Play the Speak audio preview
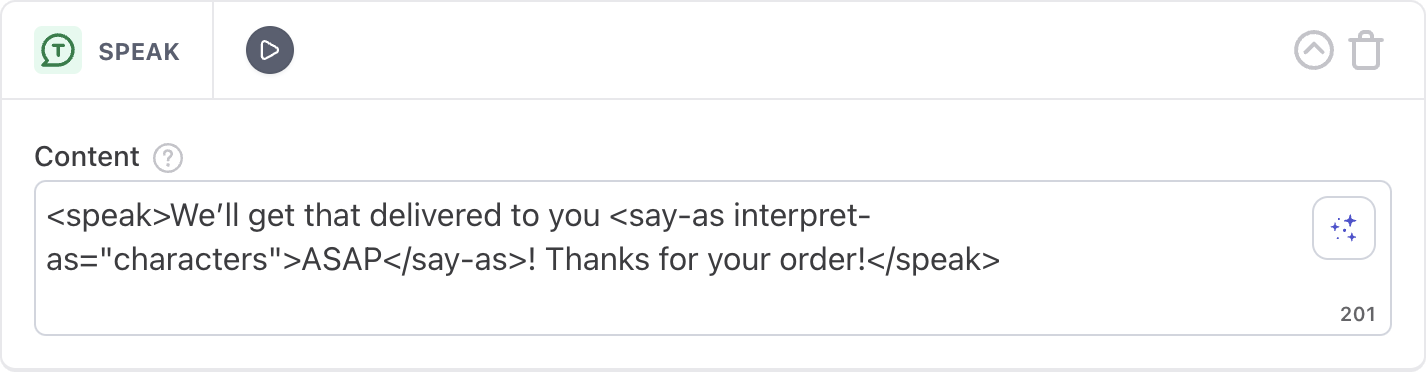This screenshot has height=372, width=1426. tap(270, 50)
